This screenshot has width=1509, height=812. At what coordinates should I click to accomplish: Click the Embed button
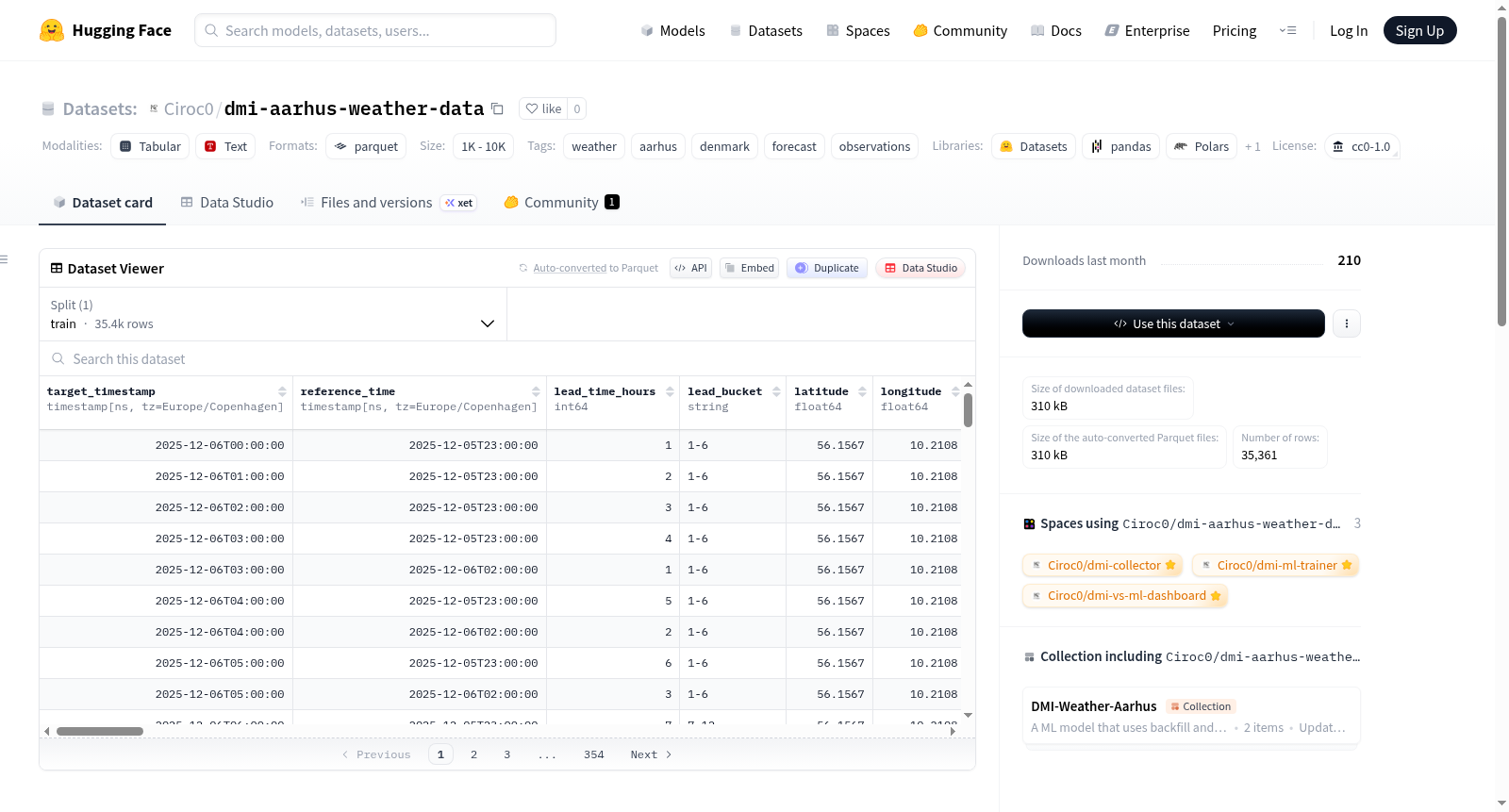pyautogui.click(x=749, y=268)
